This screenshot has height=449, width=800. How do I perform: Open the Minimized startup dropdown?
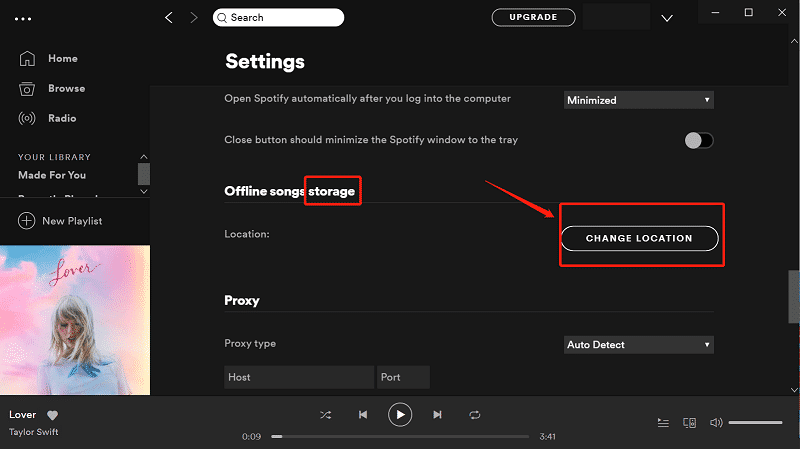point(638,100)
